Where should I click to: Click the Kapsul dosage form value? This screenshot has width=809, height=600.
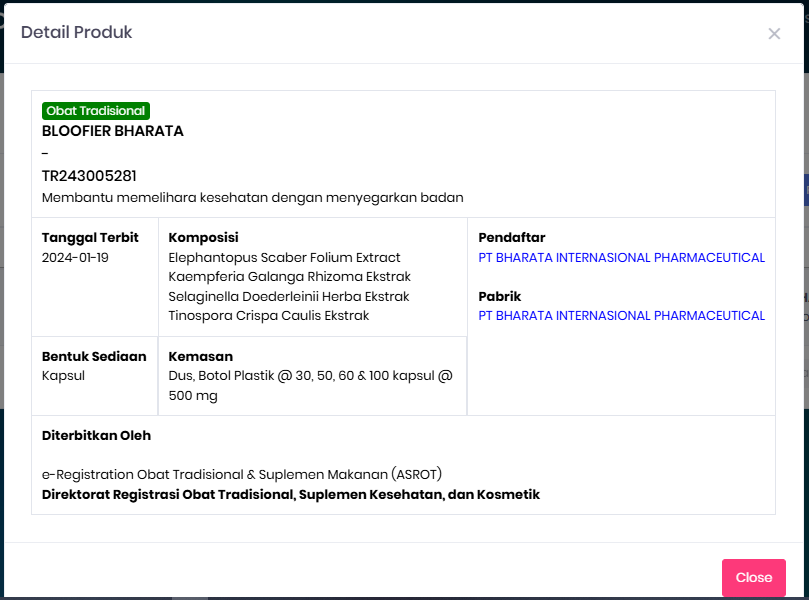(x=63, y=376)
